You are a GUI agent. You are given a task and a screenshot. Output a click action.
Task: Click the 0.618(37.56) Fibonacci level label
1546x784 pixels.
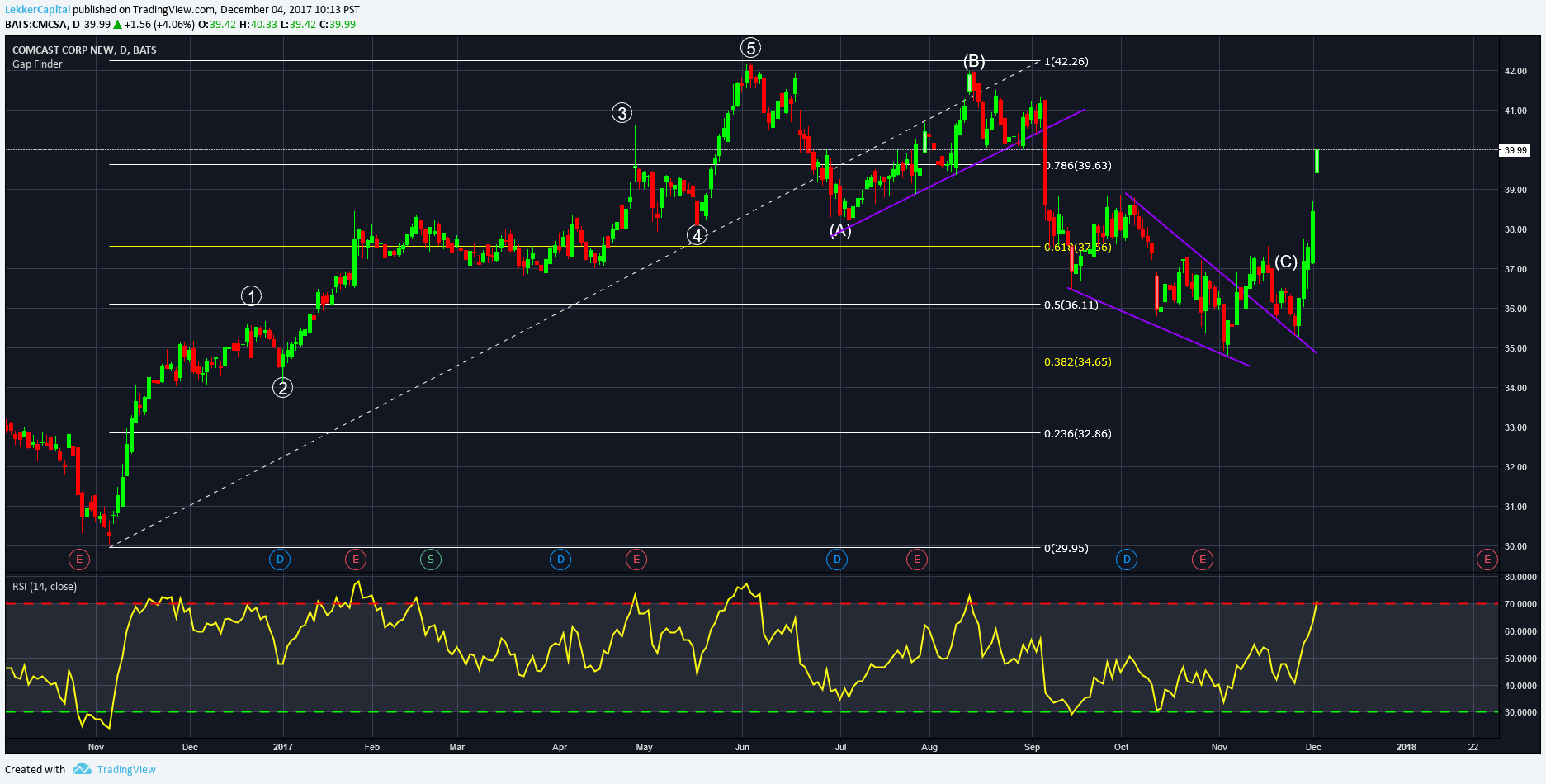click(1078, 247)
